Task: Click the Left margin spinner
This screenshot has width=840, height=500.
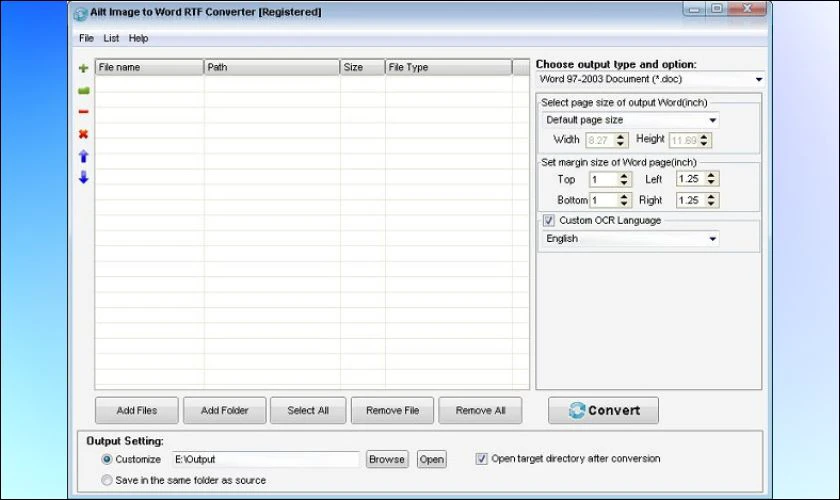Action: [x=711, y=179]
